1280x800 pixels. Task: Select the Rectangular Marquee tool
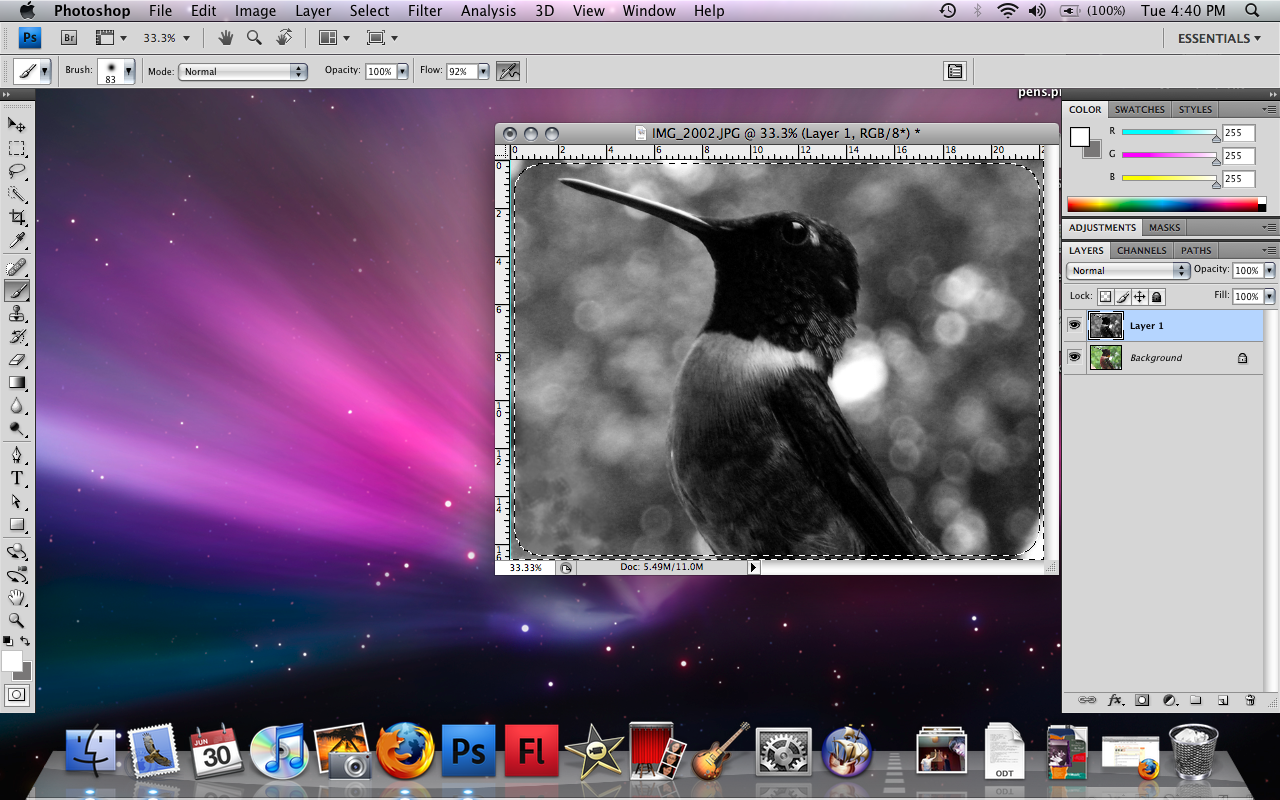17,148
